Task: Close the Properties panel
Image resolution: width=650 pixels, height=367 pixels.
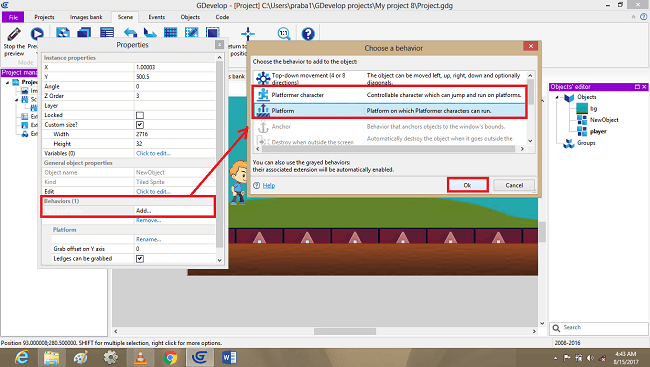Action: (x=219, y=45)
